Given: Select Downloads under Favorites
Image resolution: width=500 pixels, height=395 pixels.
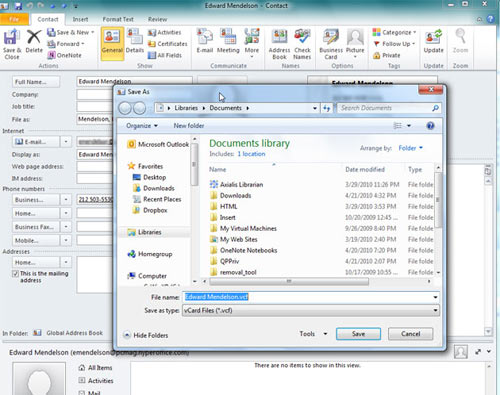Looking at the screenshot, I should click(153, 188).
